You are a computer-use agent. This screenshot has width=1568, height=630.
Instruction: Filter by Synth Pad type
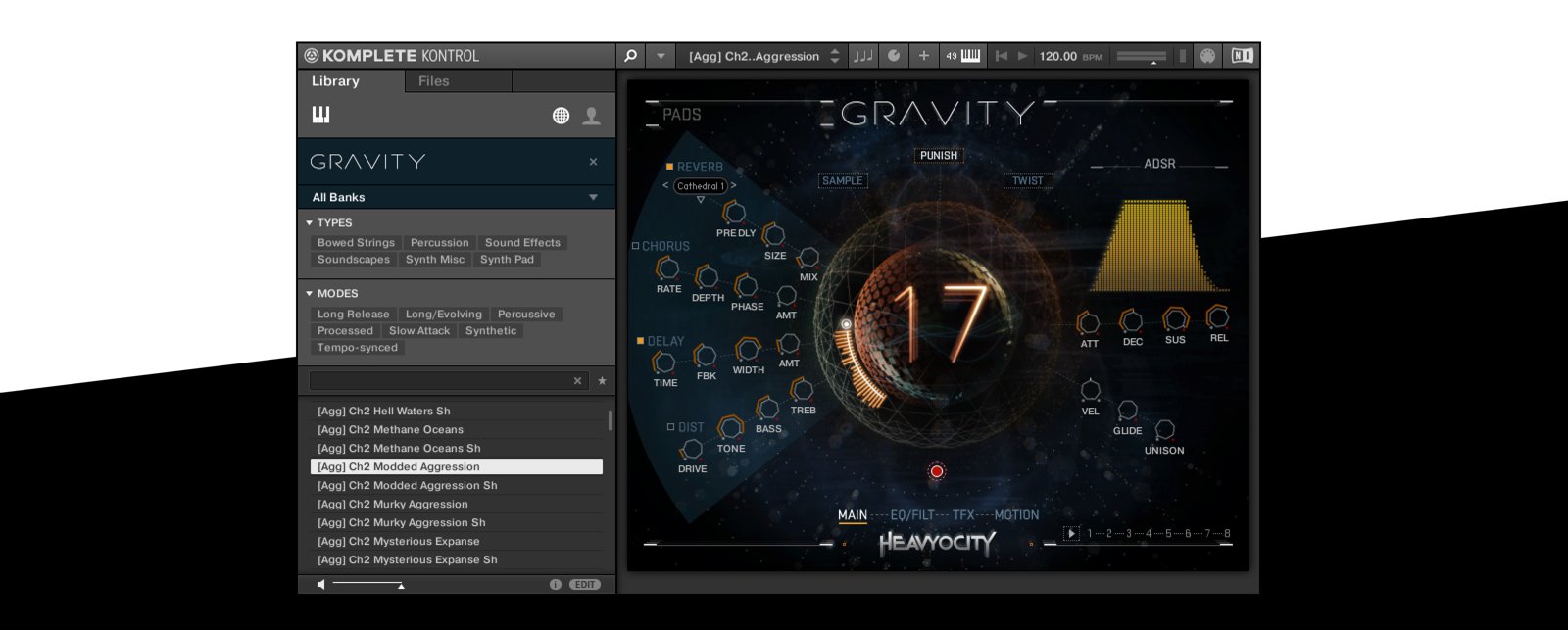coord(507,260)
